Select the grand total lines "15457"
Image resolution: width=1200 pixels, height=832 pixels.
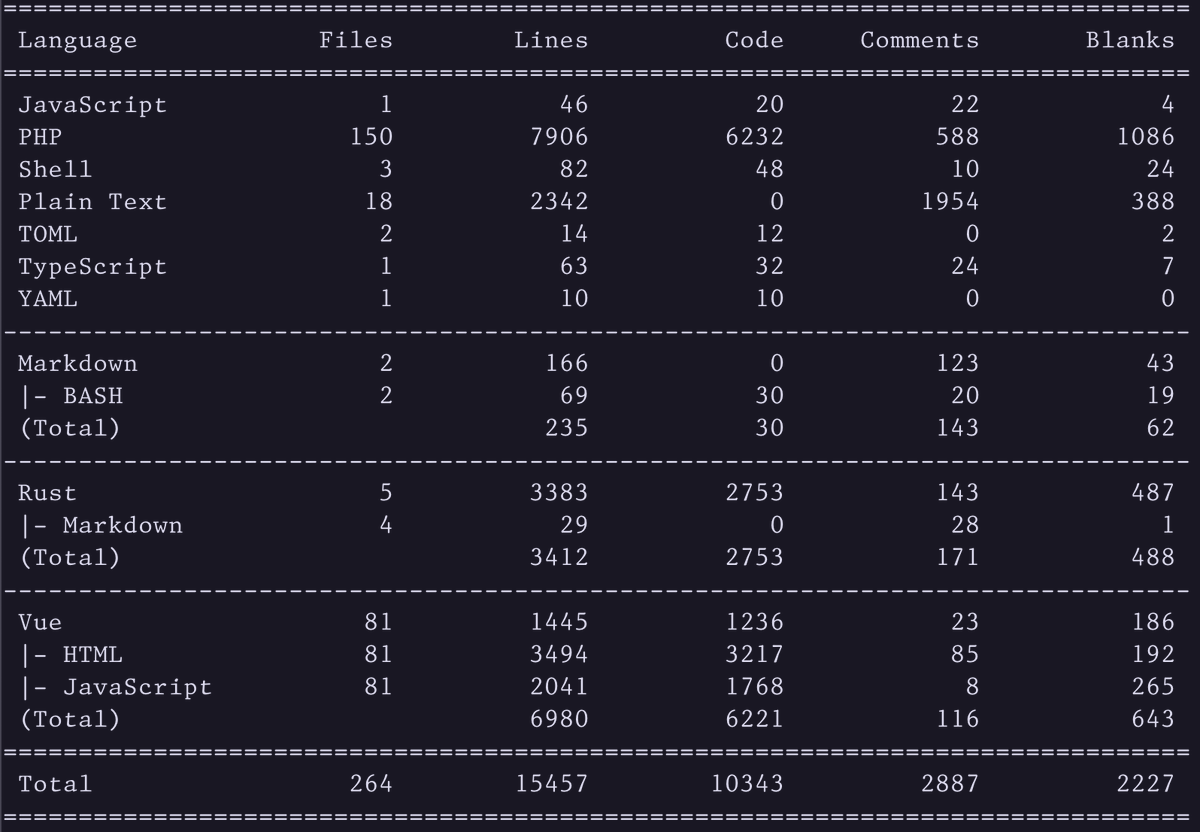pos(551,784)
